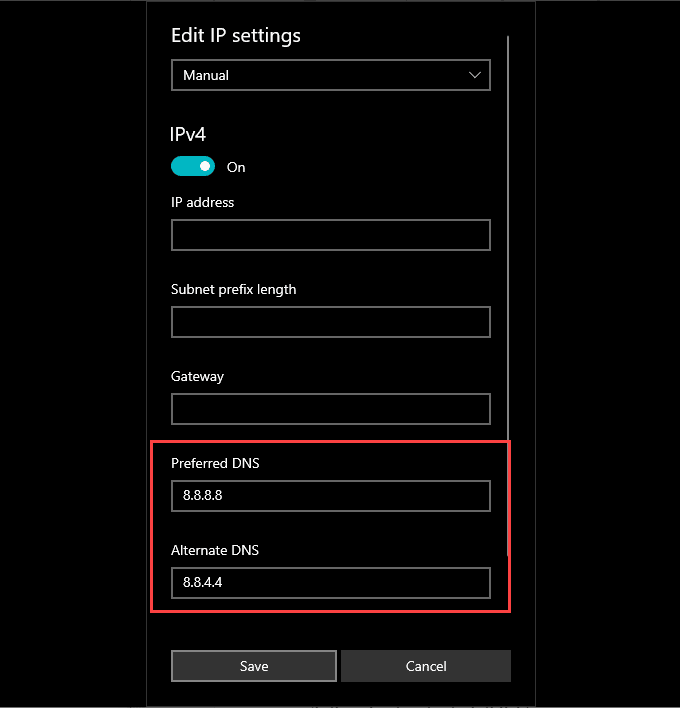Click the On label beside IPv4 switch
Screen dimensions: 680x708
pos(236,167)
